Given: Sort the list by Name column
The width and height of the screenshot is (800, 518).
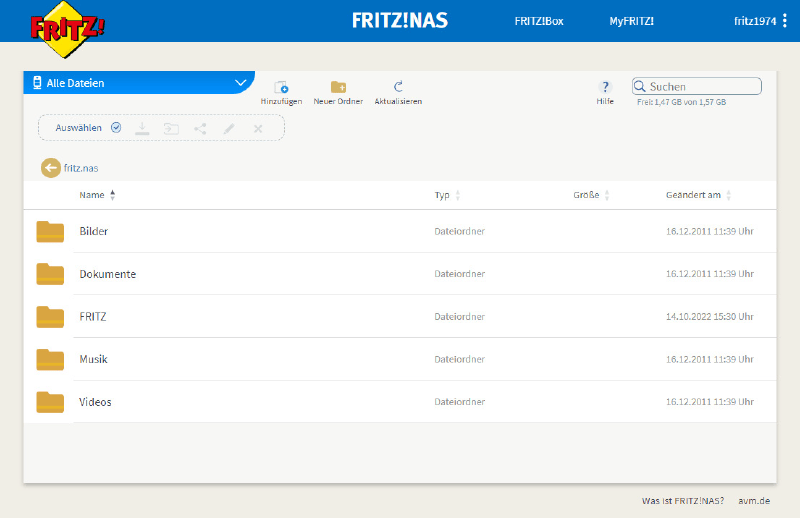Looking at the screenshot, I should pos(97,195).
